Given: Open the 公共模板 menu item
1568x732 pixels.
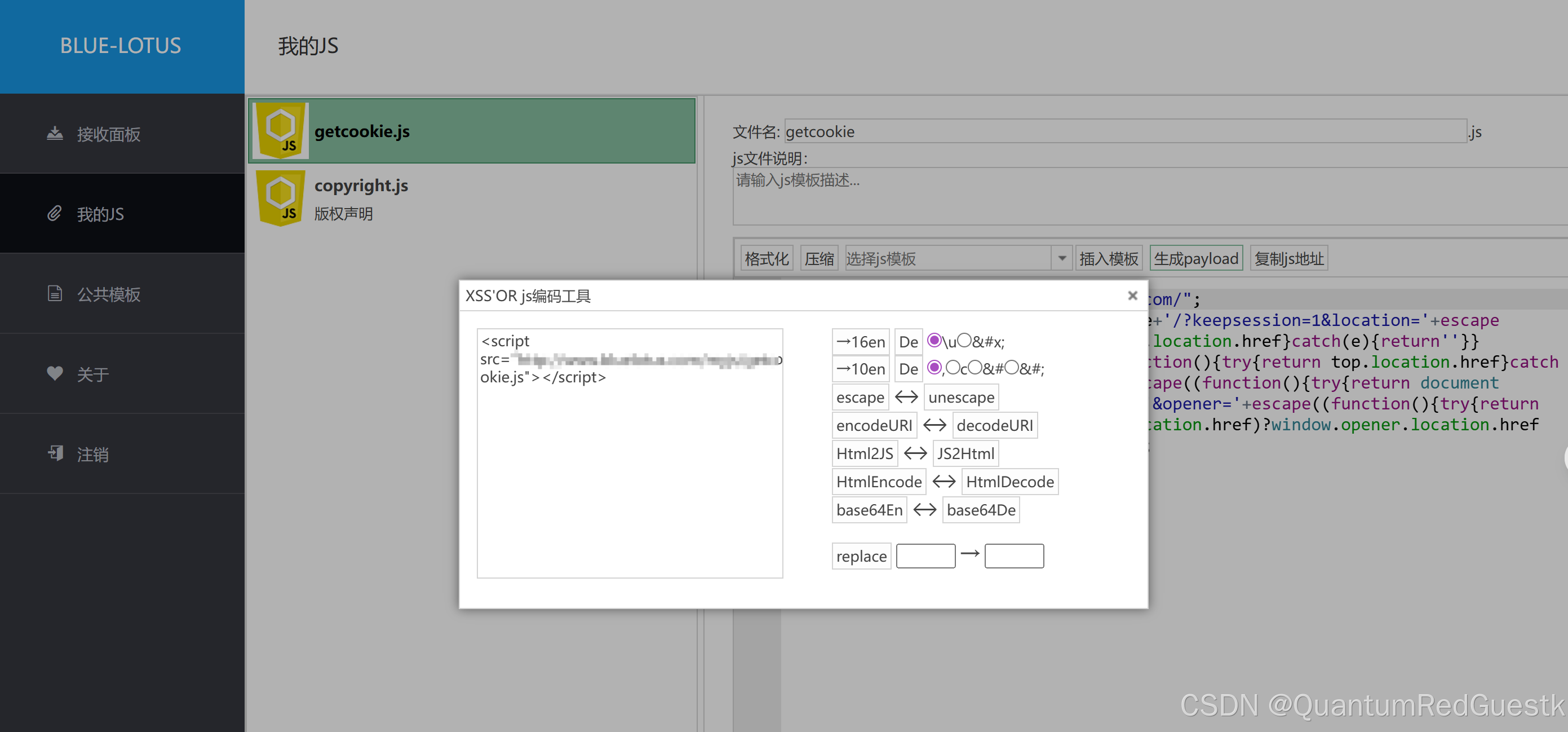Looking at the screenshot, I should (108, 294).
